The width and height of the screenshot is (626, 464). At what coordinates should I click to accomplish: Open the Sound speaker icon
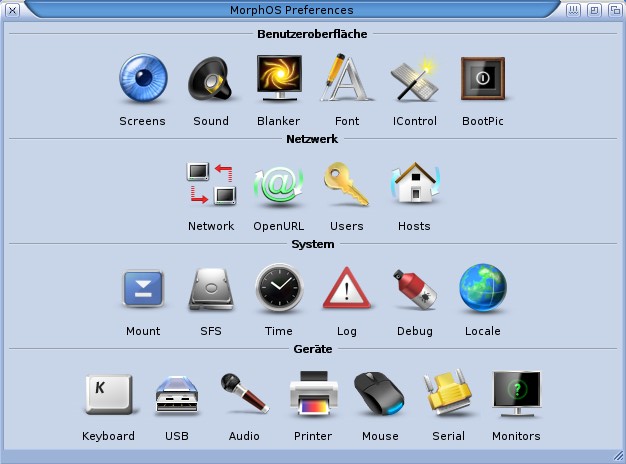tap(210, 78)
